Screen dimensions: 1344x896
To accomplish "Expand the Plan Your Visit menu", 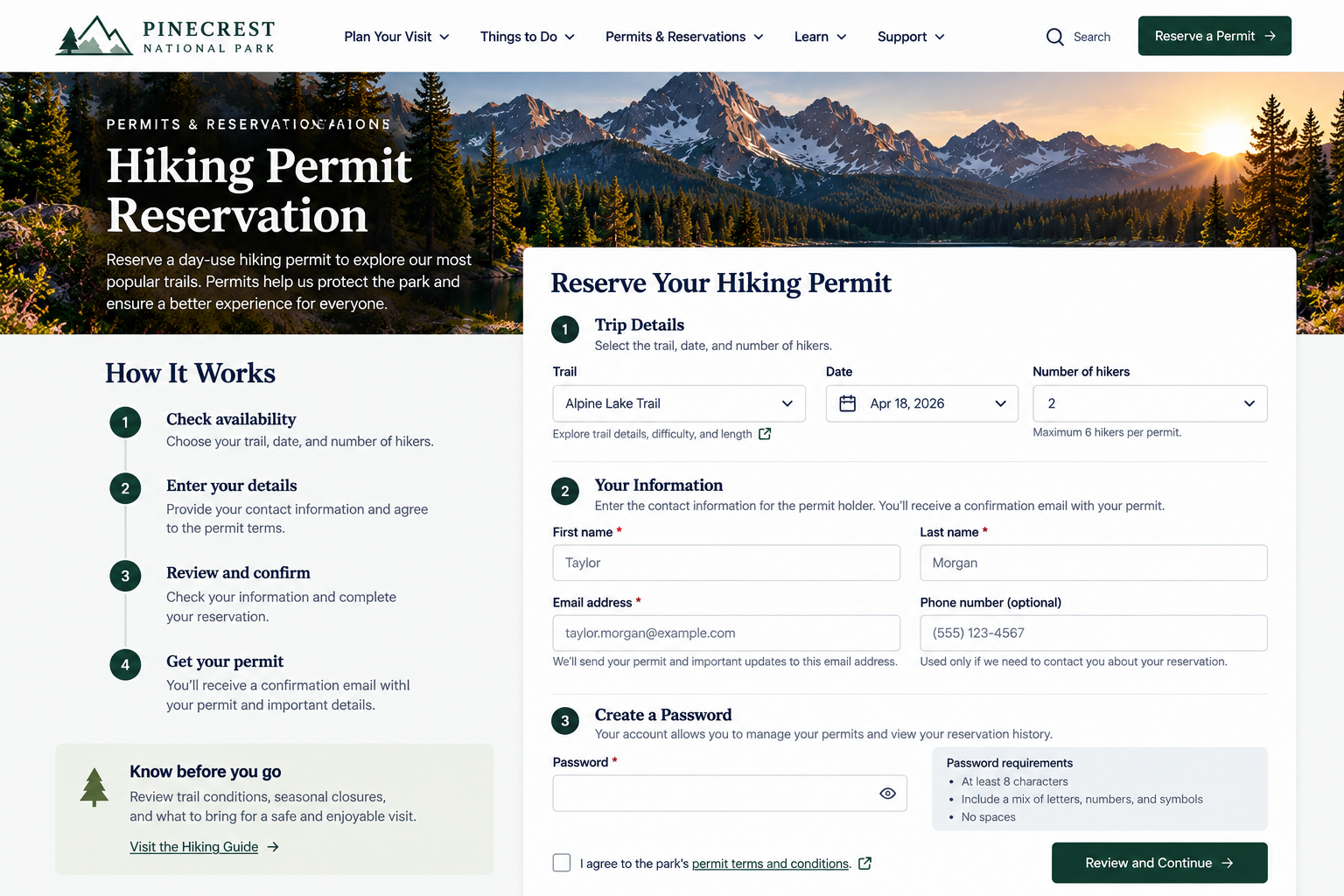I will click(397, 37).
